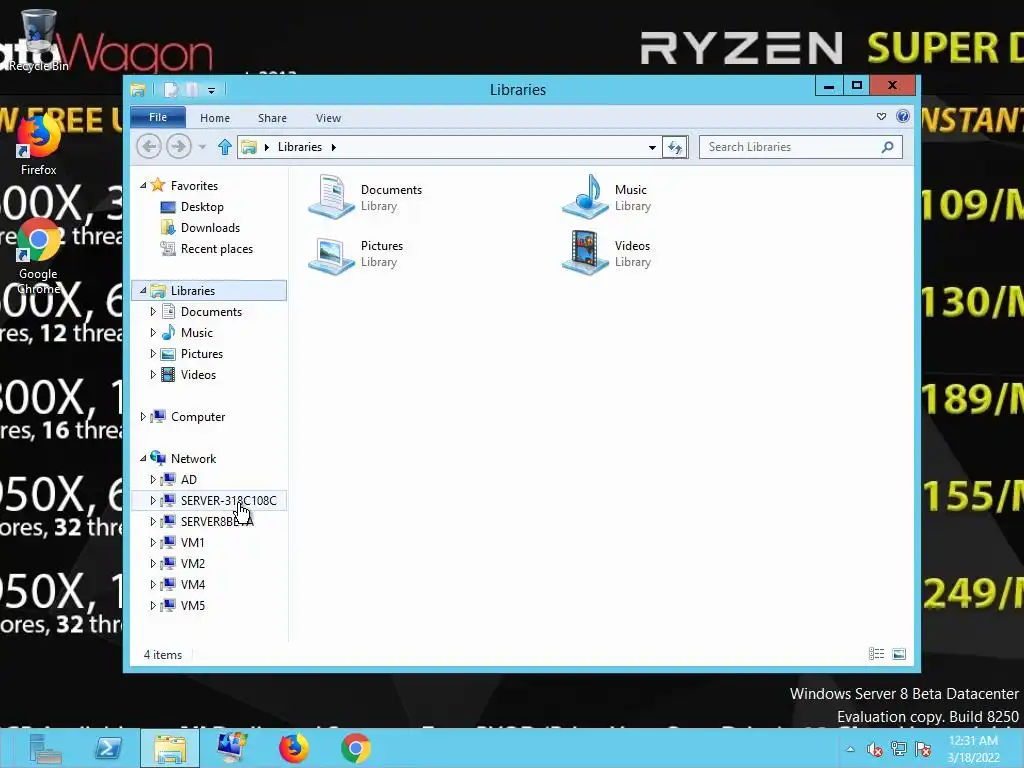
Task: Select SERVER8BETA network computer
Action: pos(216,521)
